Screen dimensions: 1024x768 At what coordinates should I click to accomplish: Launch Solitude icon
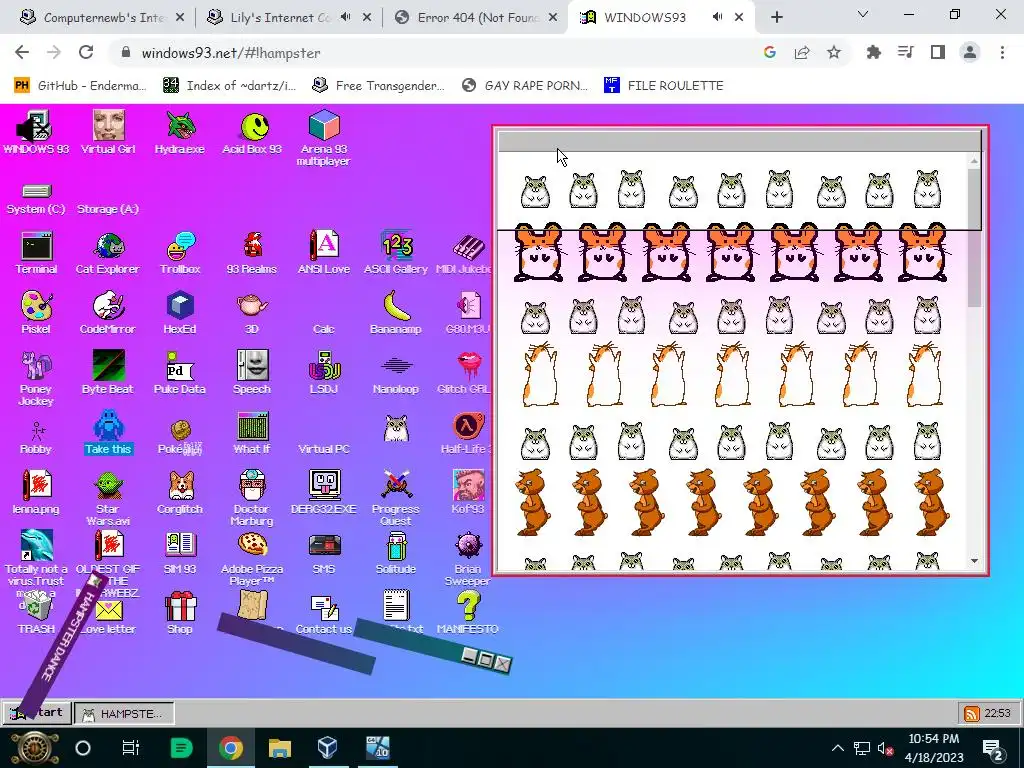396,552
